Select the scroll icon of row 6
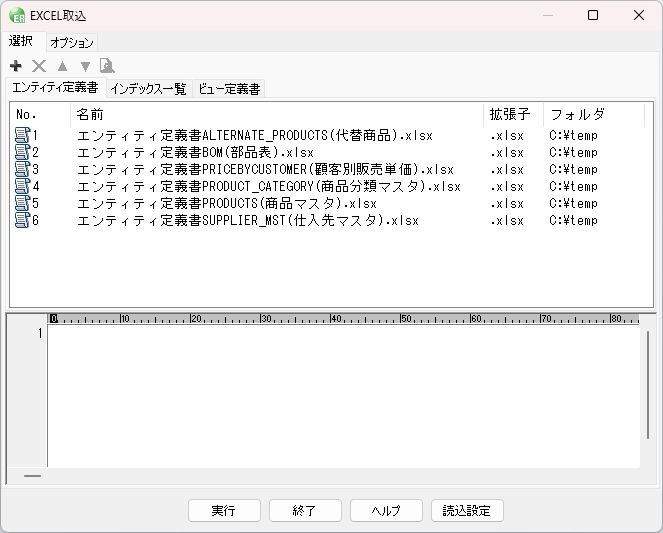The image size is (663, 533). coord(22,220)
